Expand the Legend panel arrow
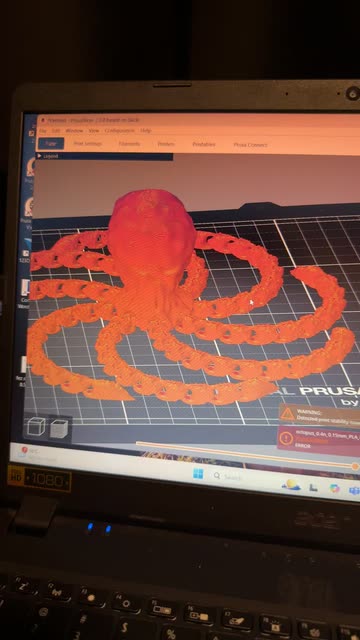Image resolution: width=360 pixels, height=640 pixels. [x=39, y=156]
